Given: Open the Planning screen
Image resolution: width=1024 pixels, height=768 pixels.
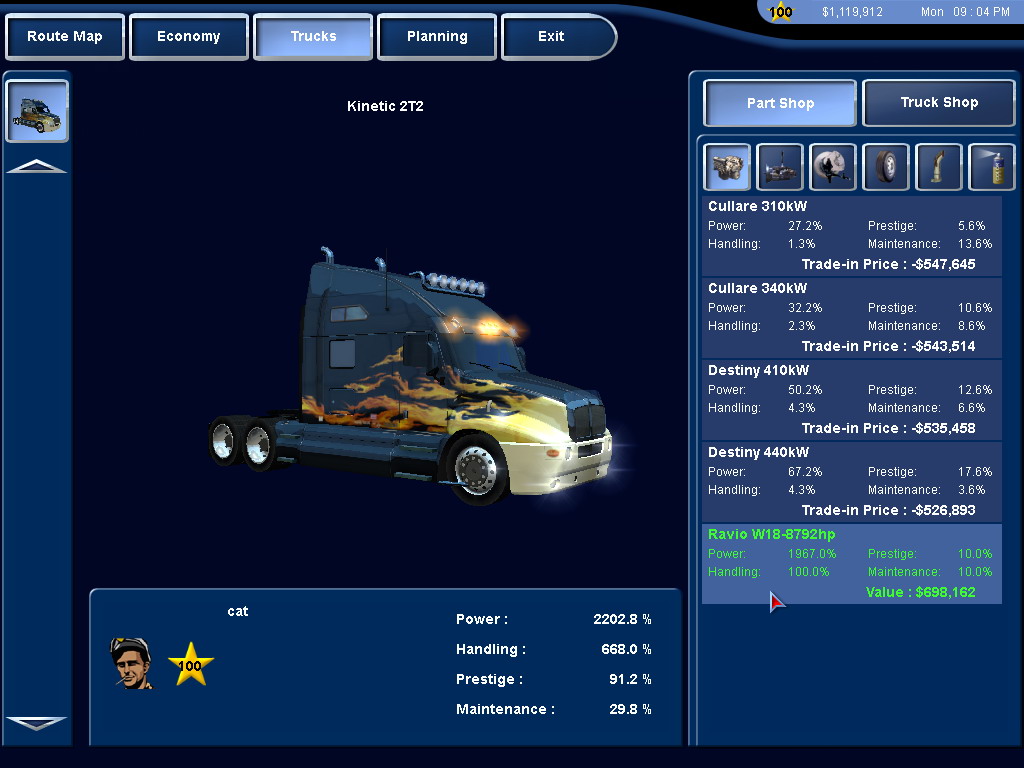Looking at the screenshot, I should 437,37.
